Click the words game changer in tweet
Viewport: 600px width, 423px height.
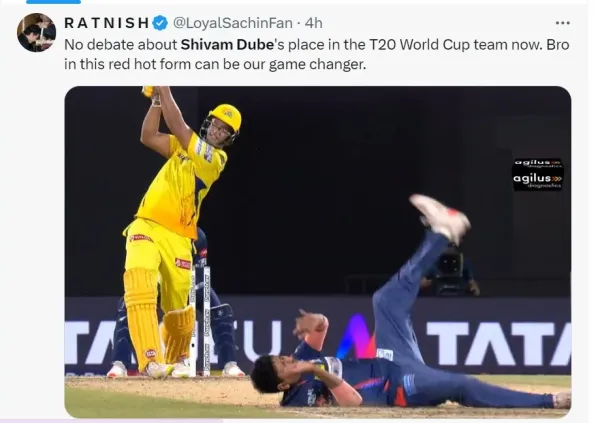pos(317,64)
